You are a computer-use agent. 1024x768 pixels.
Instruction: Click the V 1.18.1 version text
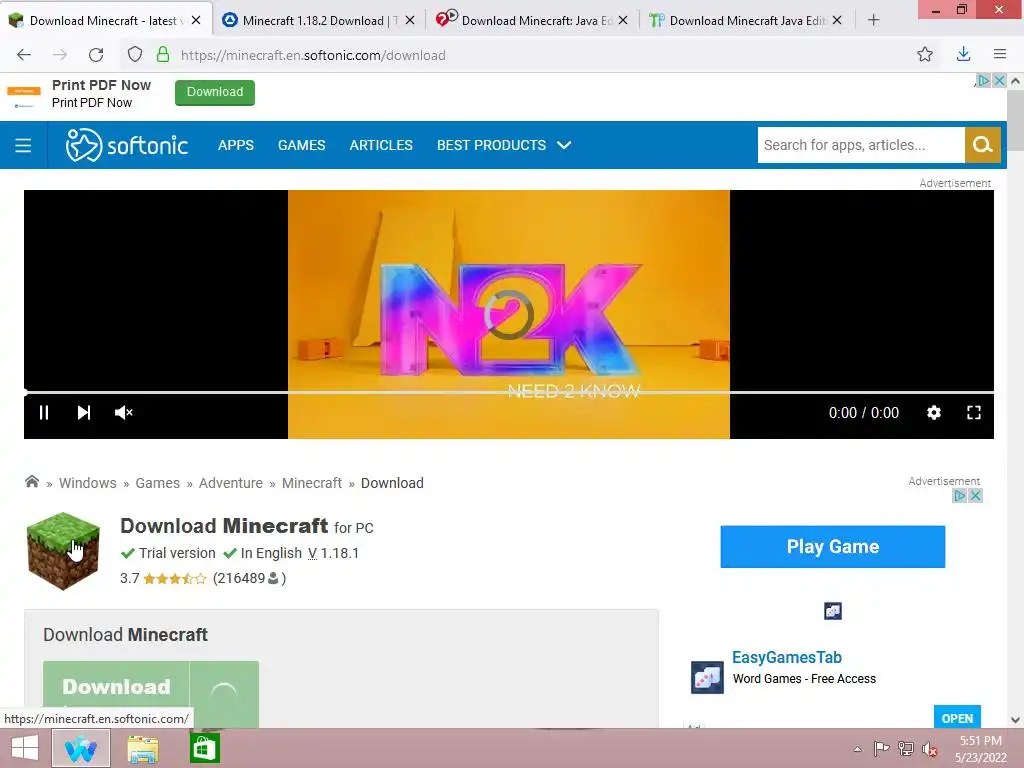(333, 553)
